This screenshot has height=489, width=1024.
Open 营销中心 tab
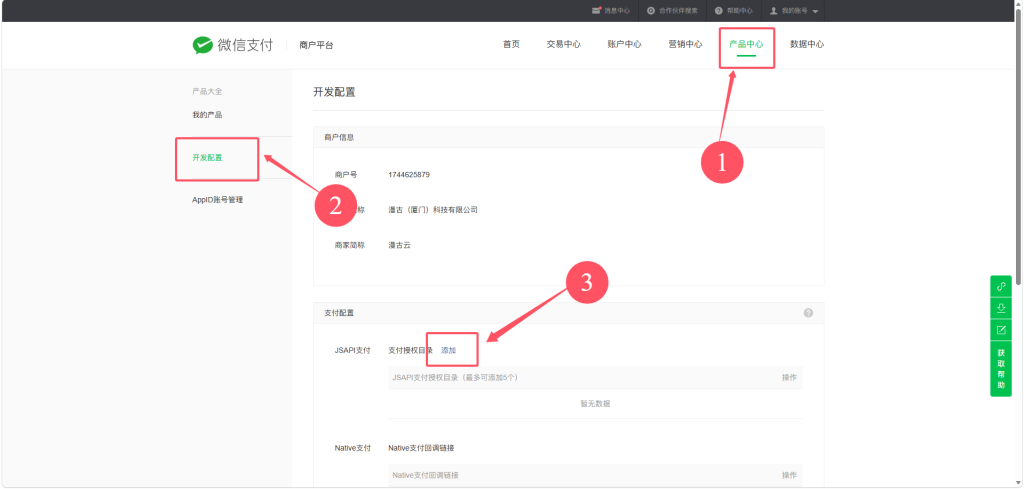click(x=685, y=44)
